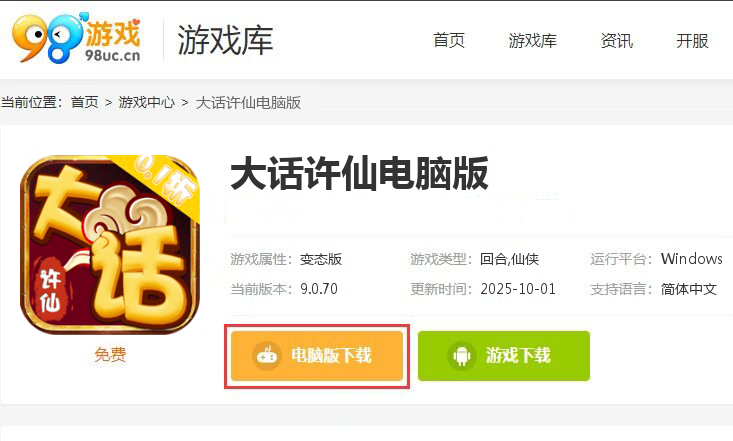Go to 首页 in top navigation
This screenshot has width=733, height=441.
(x=449, y=41)
